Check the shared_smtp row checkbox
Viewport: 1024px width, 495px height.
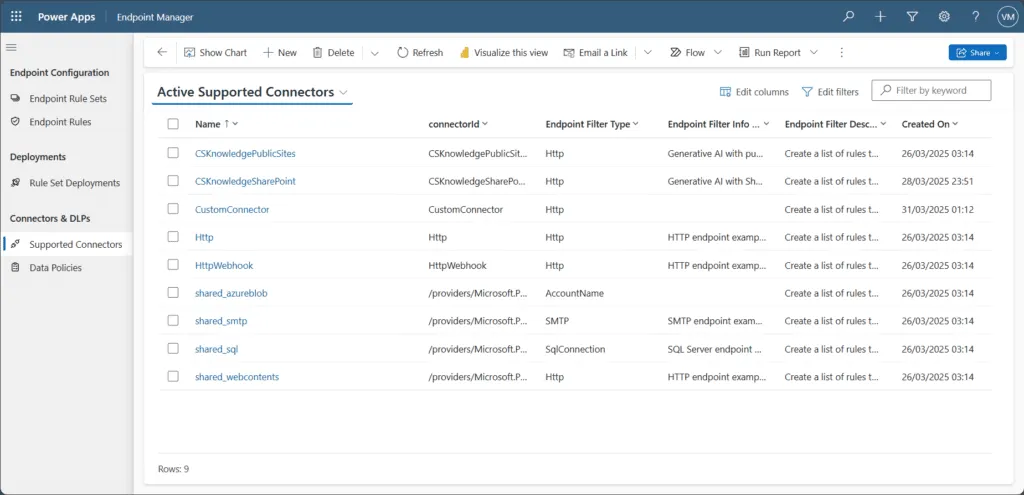point(173,321)
